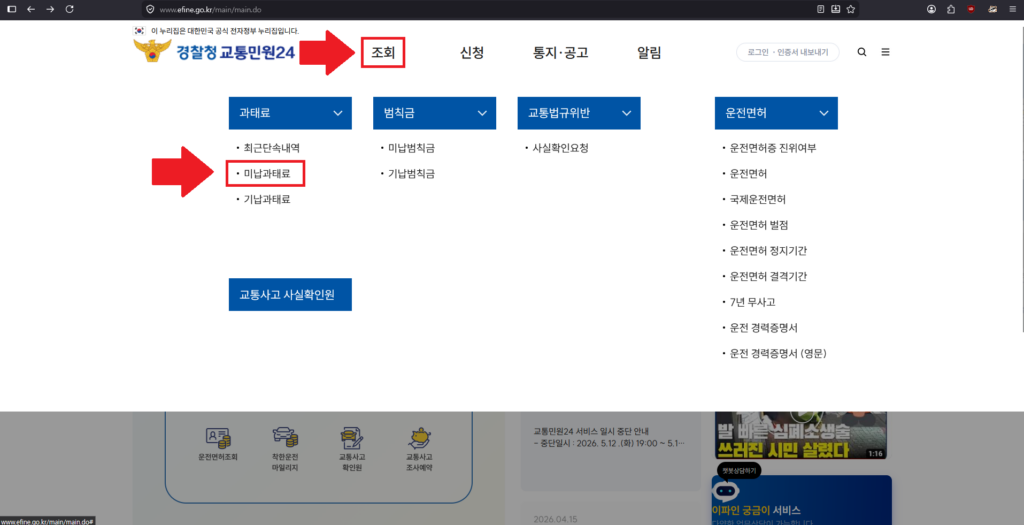Go forward using the browser forward arrow
This screenshot has width=1024, height=525.
pos(50,9)
